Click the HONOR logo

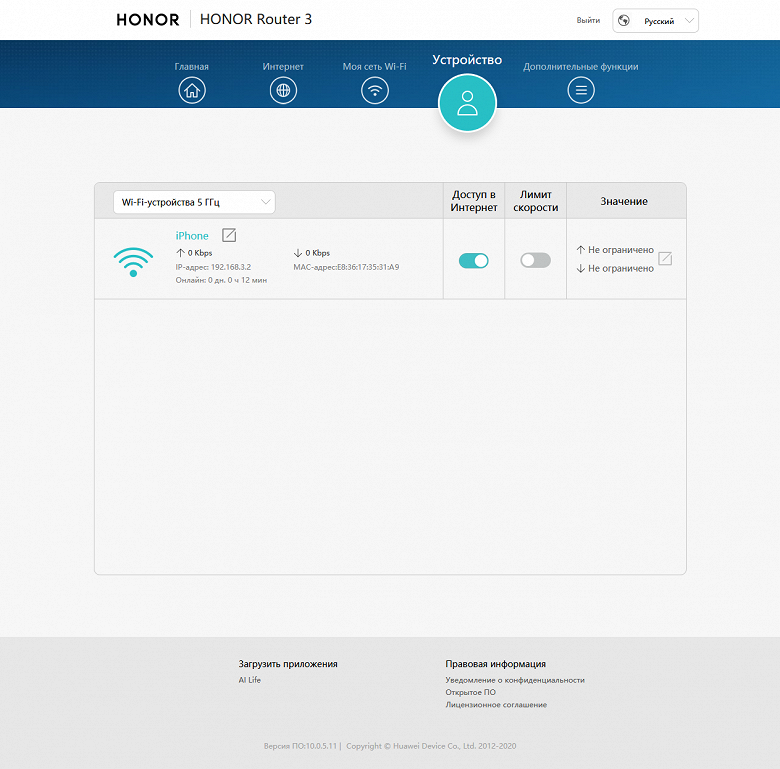[148, 19]
